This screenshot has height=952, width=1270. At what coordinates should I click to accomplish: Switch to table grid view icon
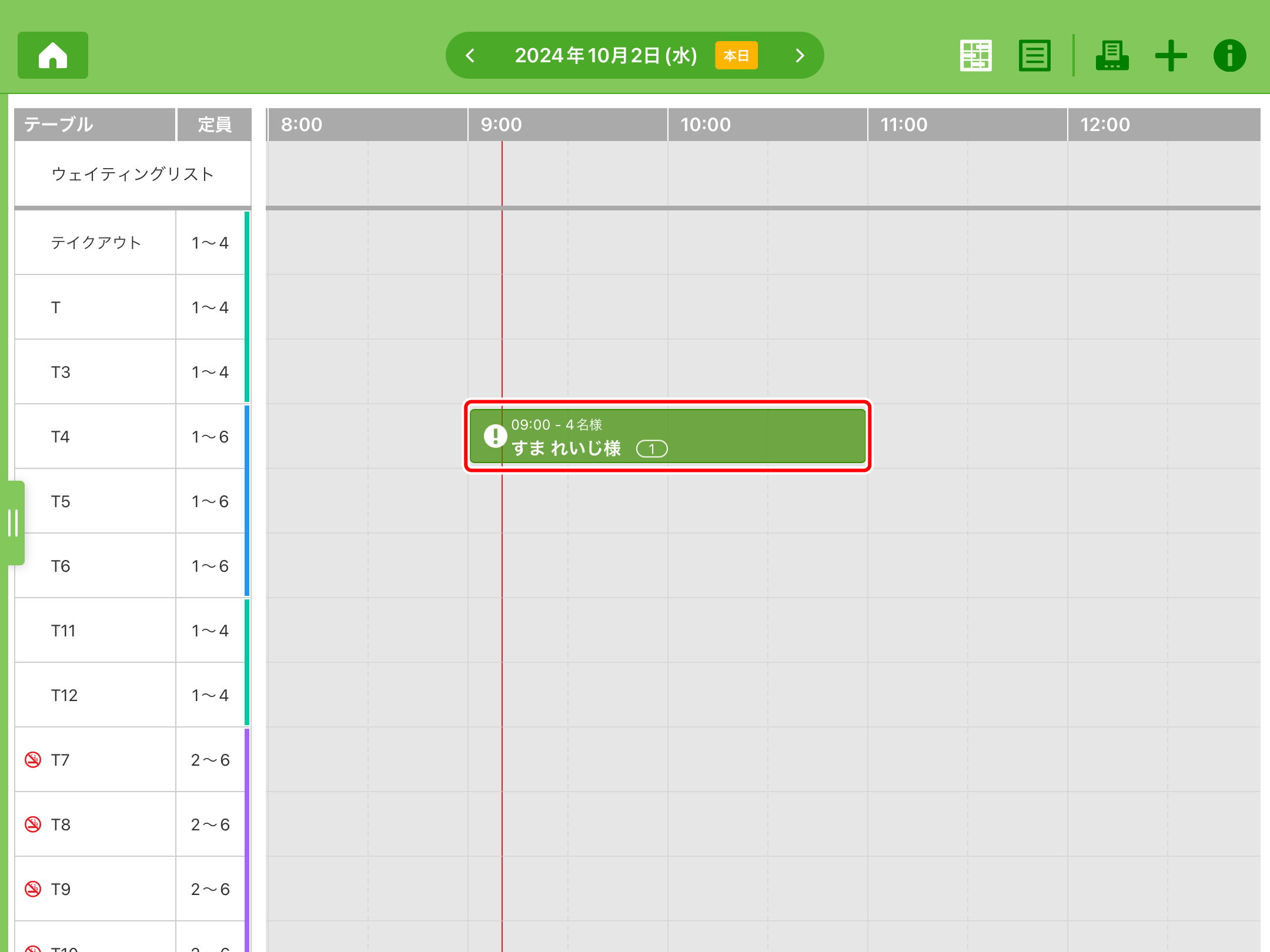coord(975,56)
